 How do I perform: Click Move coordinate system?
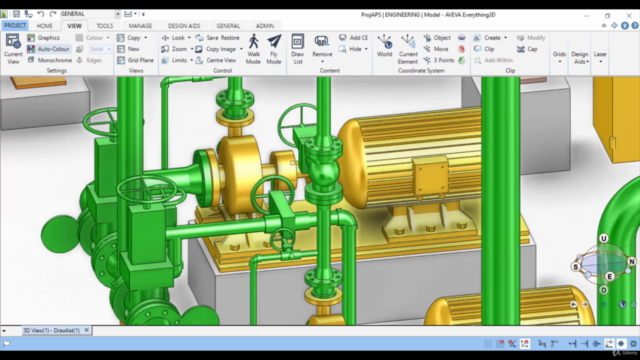(436, 49)
